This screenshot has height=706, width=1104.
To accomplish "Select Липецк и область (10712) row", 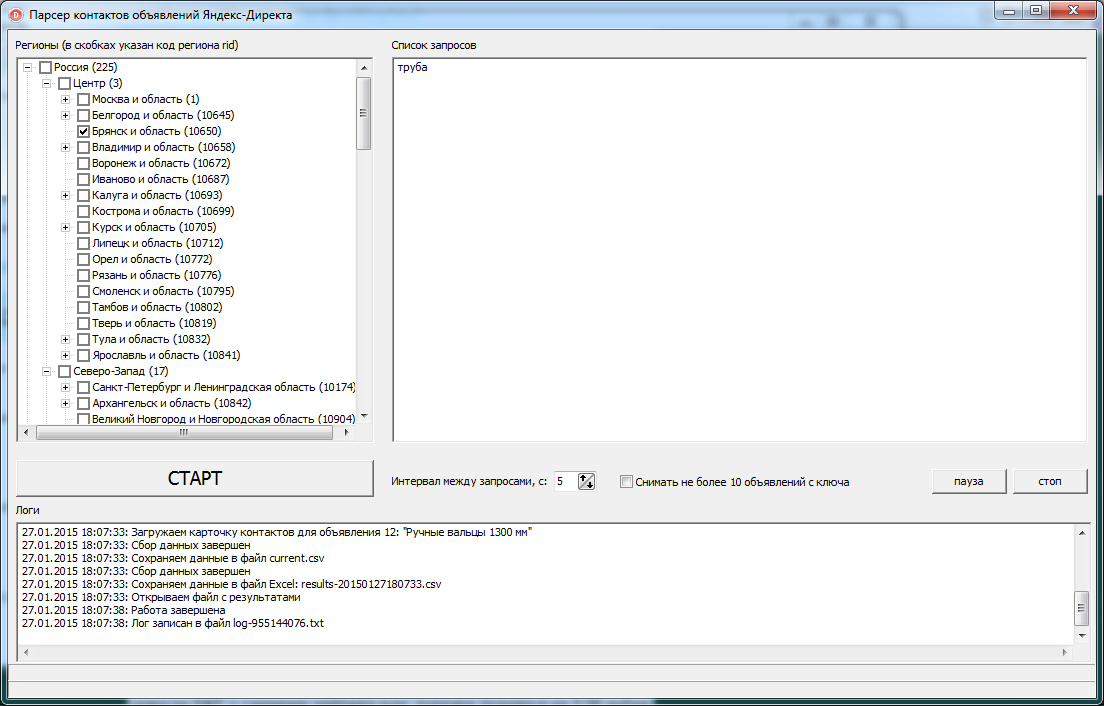I will [x=158, y=244].
